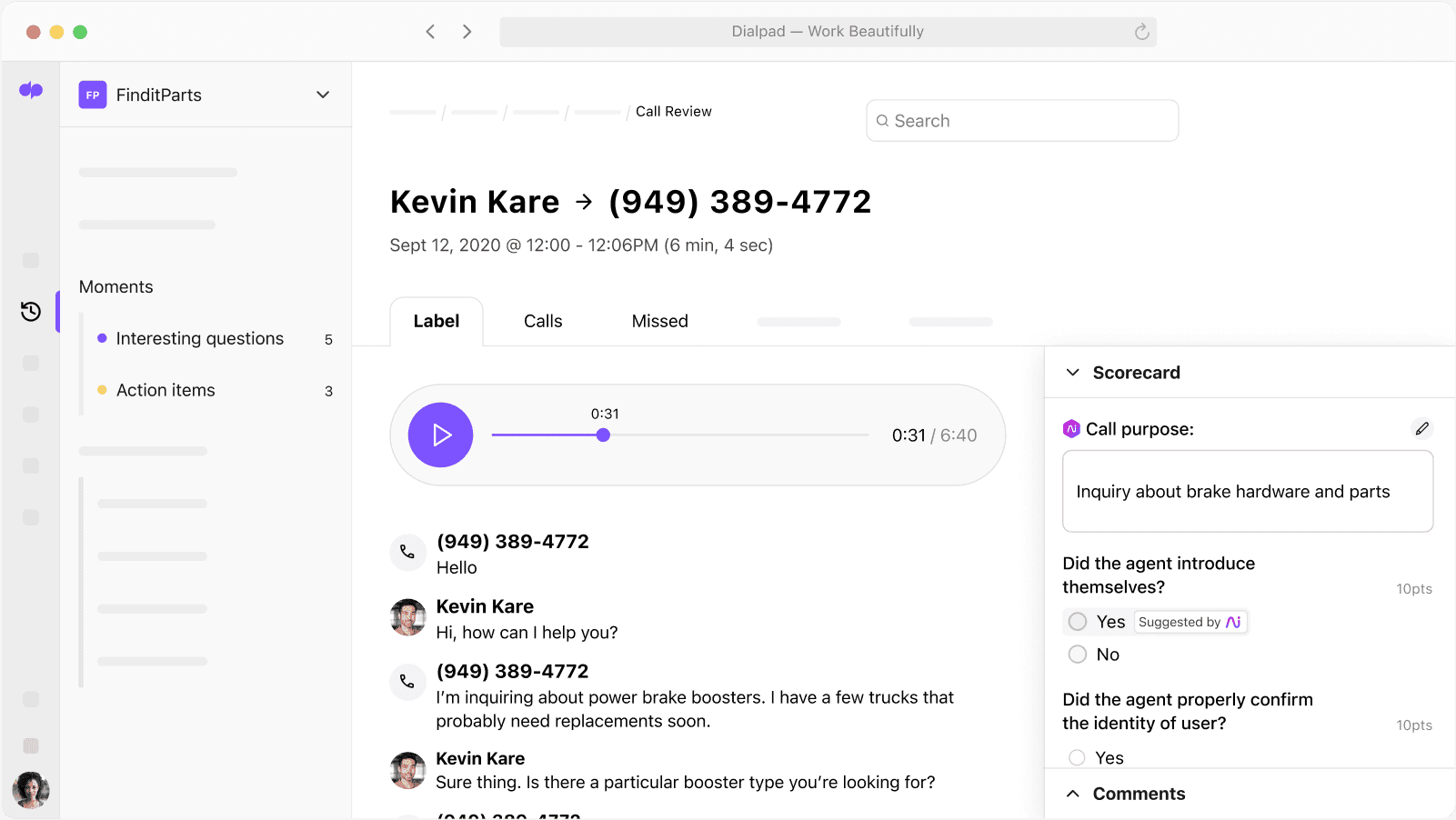Open the Missed tab
The height and width of the screenshot is (820, 1456).
659,321
